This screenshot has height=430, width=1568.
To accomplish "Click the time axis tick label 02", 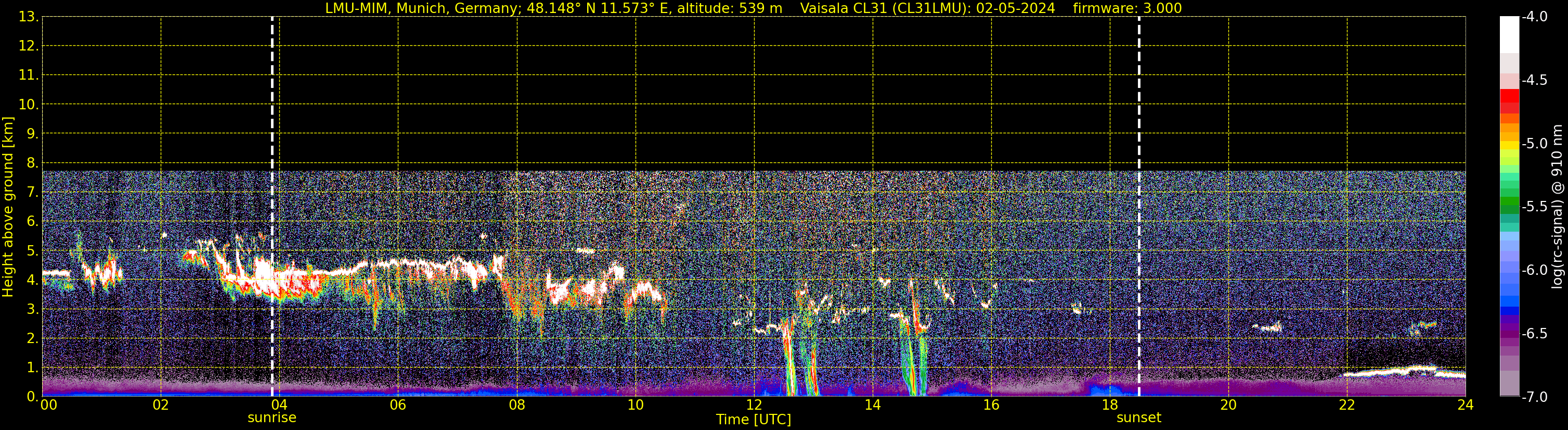I will point(161,405).
